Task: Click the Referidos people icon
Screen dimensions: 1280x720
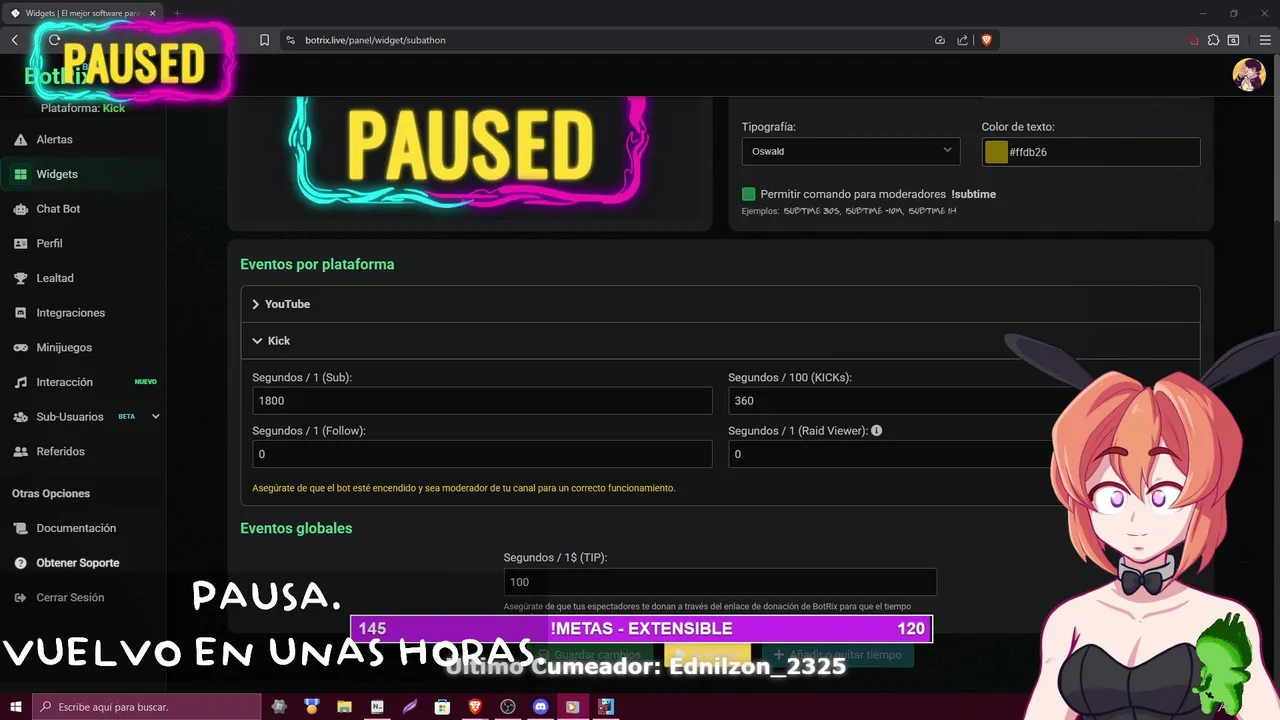Action: (20, 451)
